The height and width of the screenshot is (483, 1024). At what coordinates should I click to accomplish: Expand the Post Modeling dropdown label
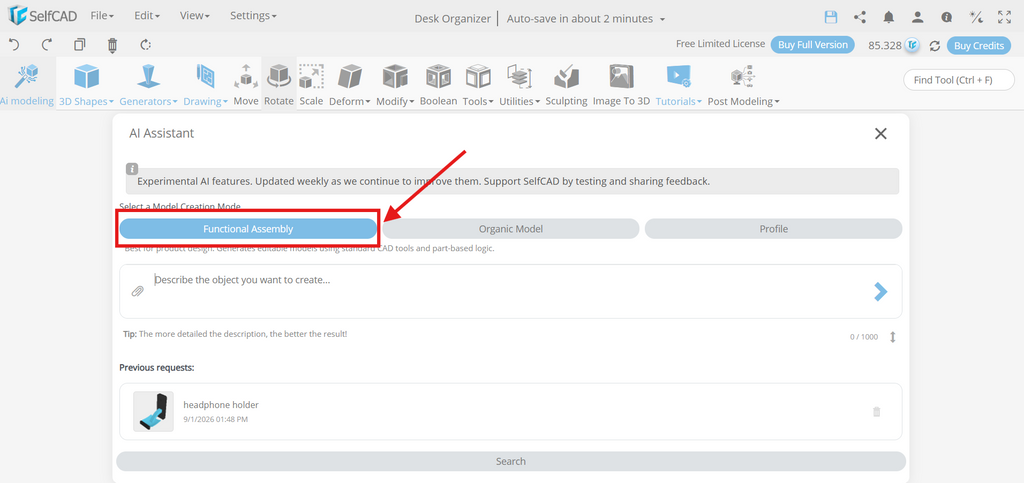[x=743, y=101]
